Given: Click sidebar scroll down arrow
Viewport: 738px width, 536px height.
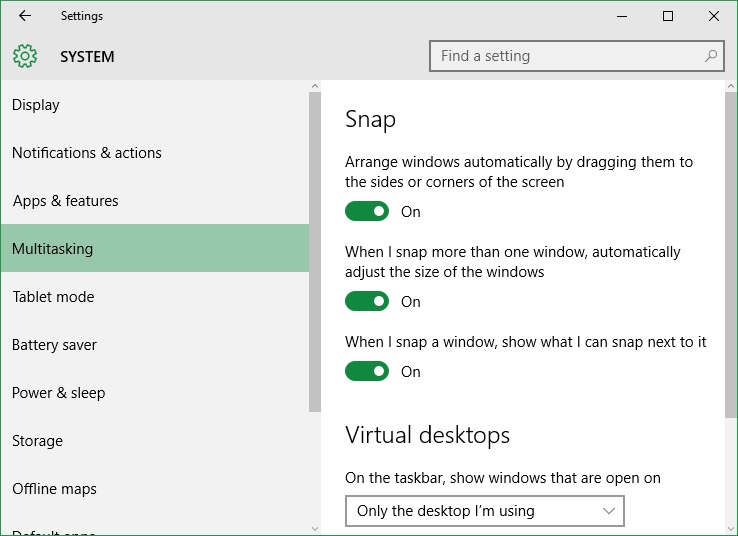Looking at the screenshot, I should [x=315, y=529].
